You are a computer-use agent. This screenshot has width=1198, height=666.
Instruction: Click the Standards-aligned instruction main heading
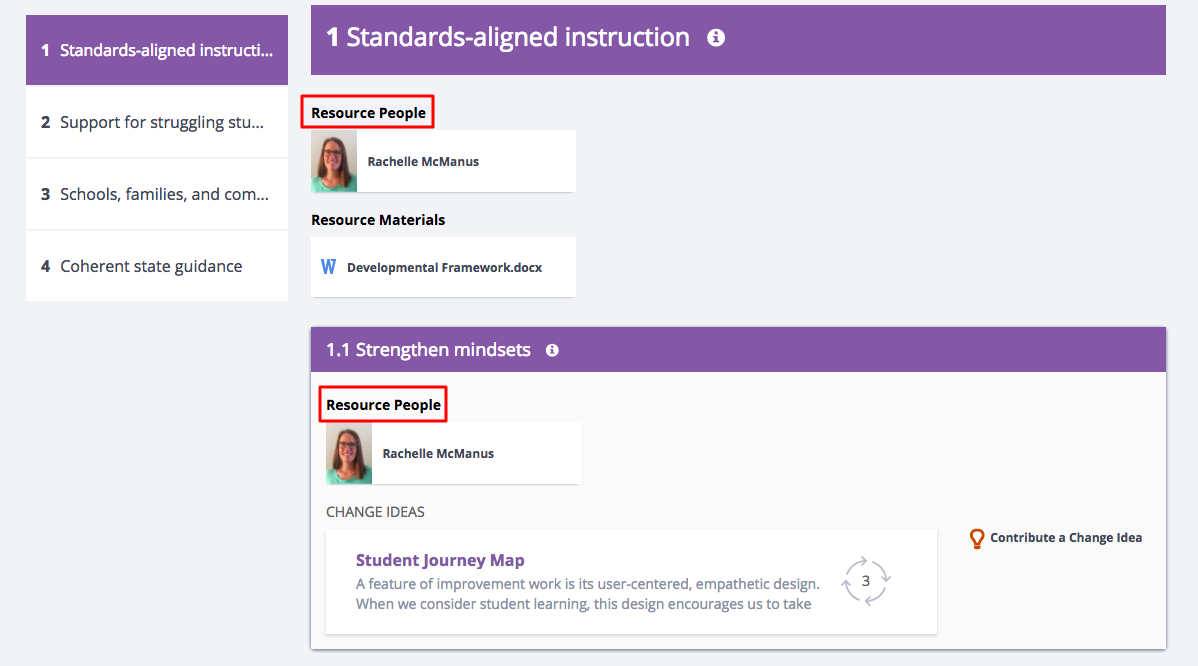(508, 37)
